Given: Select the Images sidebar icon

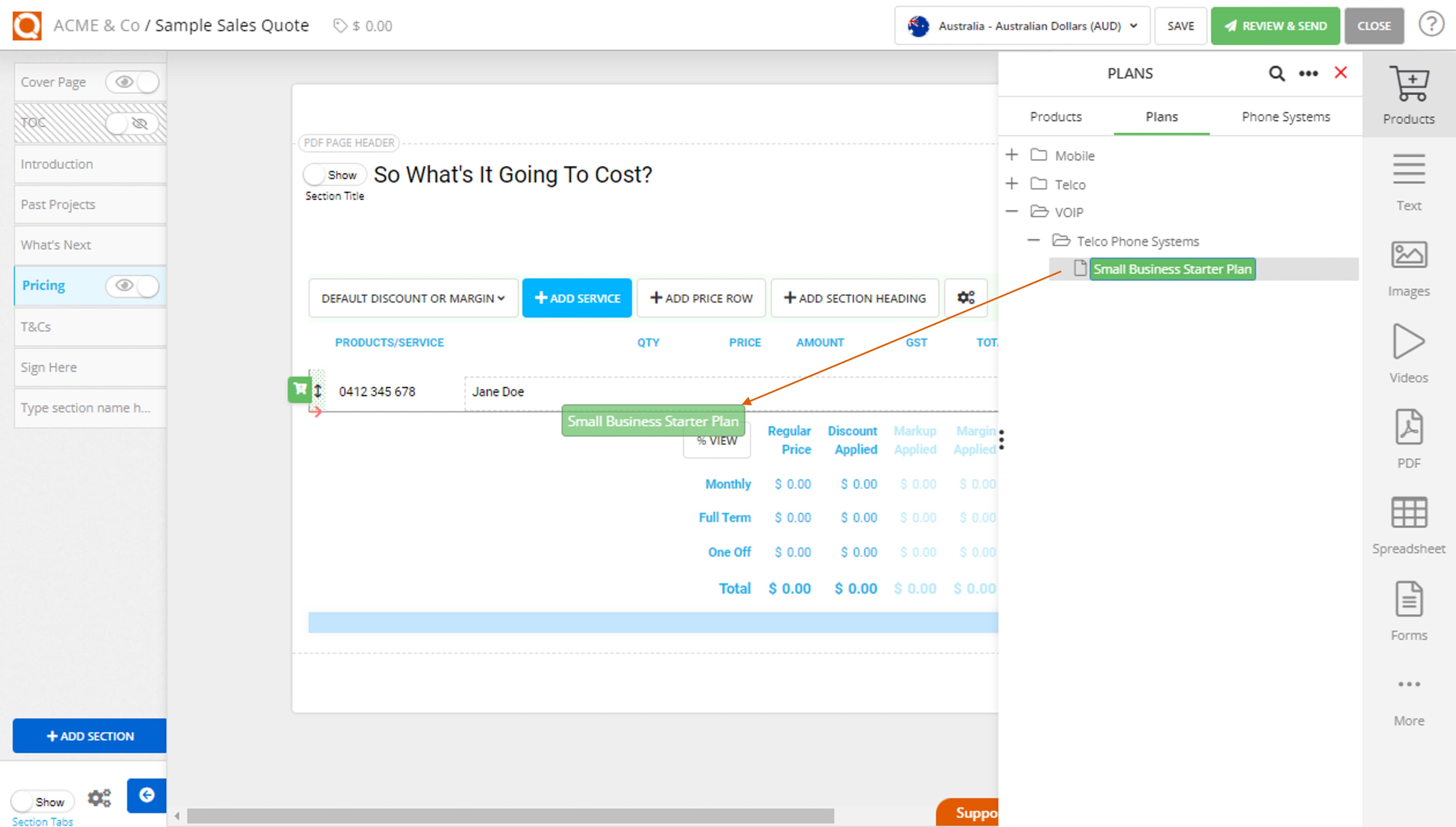Looking at the screenshot, I should click(1408, 255).
